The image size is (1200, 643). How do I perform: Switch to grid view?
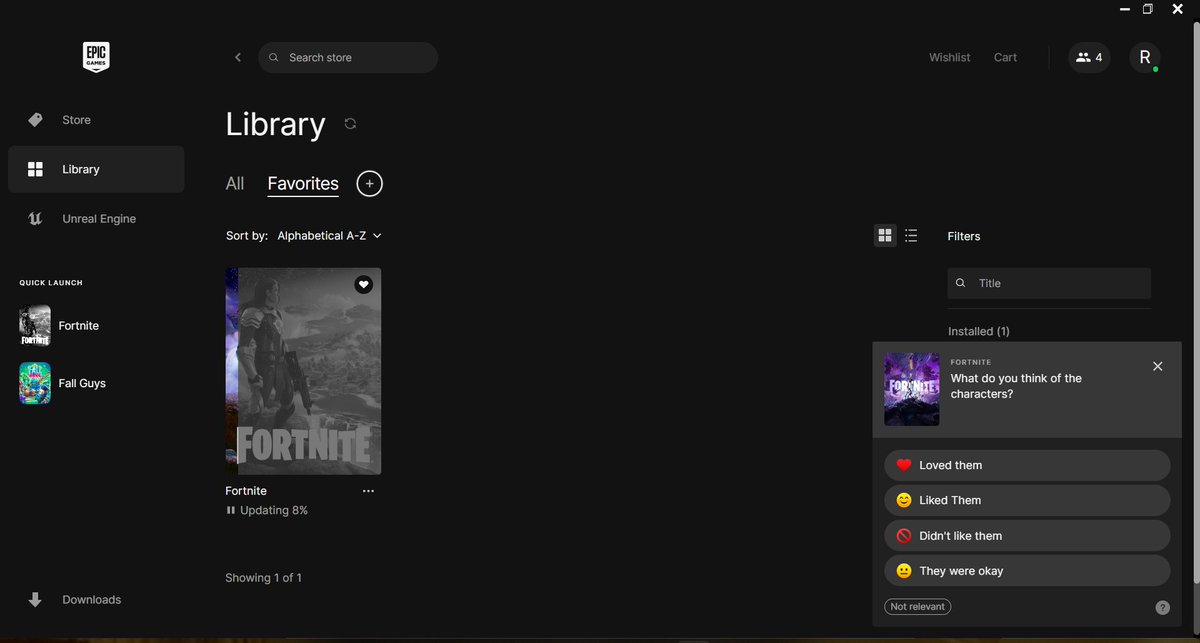(884, 236)
